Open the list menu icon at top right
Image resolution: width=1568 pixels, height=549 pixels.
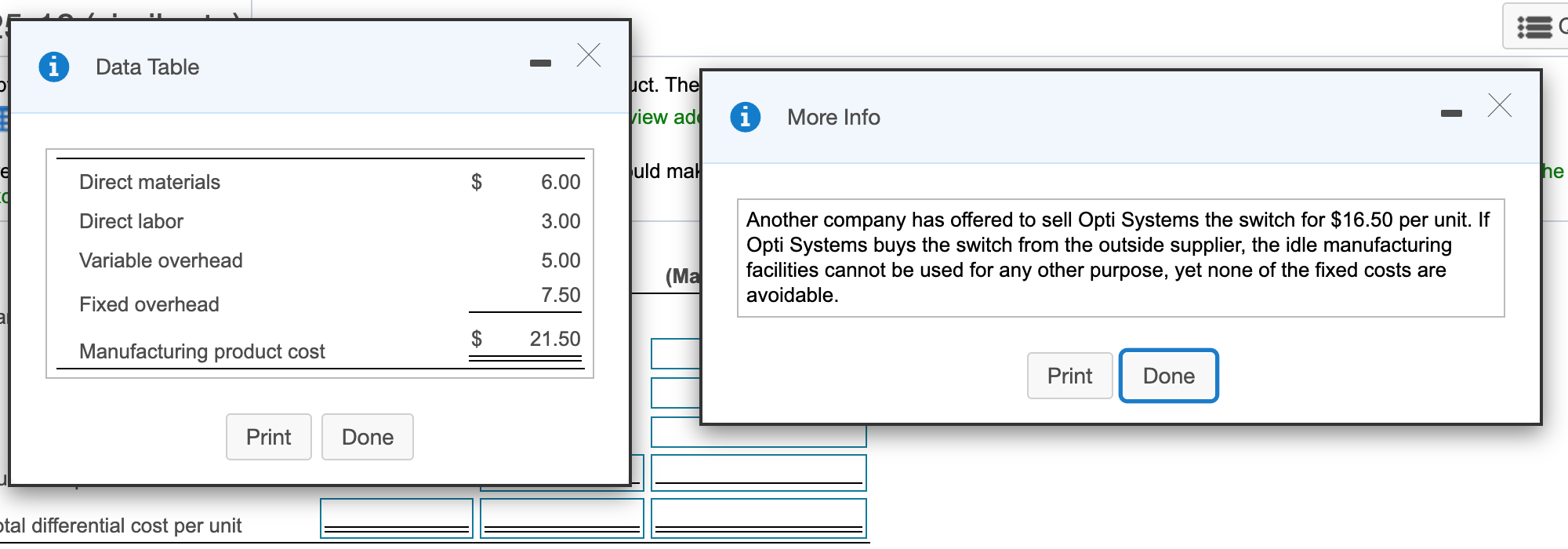click(1534, 27)
